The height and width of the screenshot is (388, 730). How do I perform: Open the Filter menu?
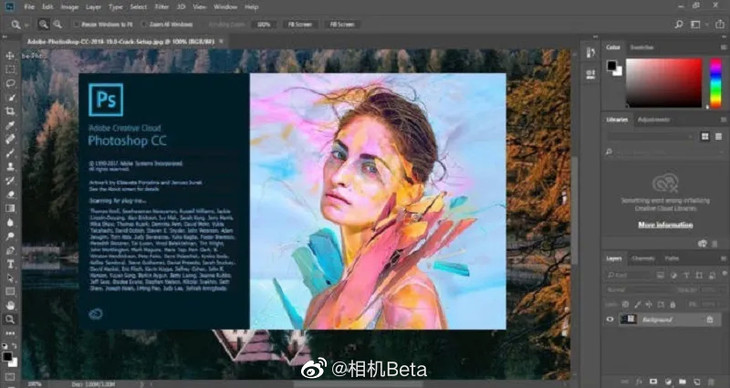162,7
